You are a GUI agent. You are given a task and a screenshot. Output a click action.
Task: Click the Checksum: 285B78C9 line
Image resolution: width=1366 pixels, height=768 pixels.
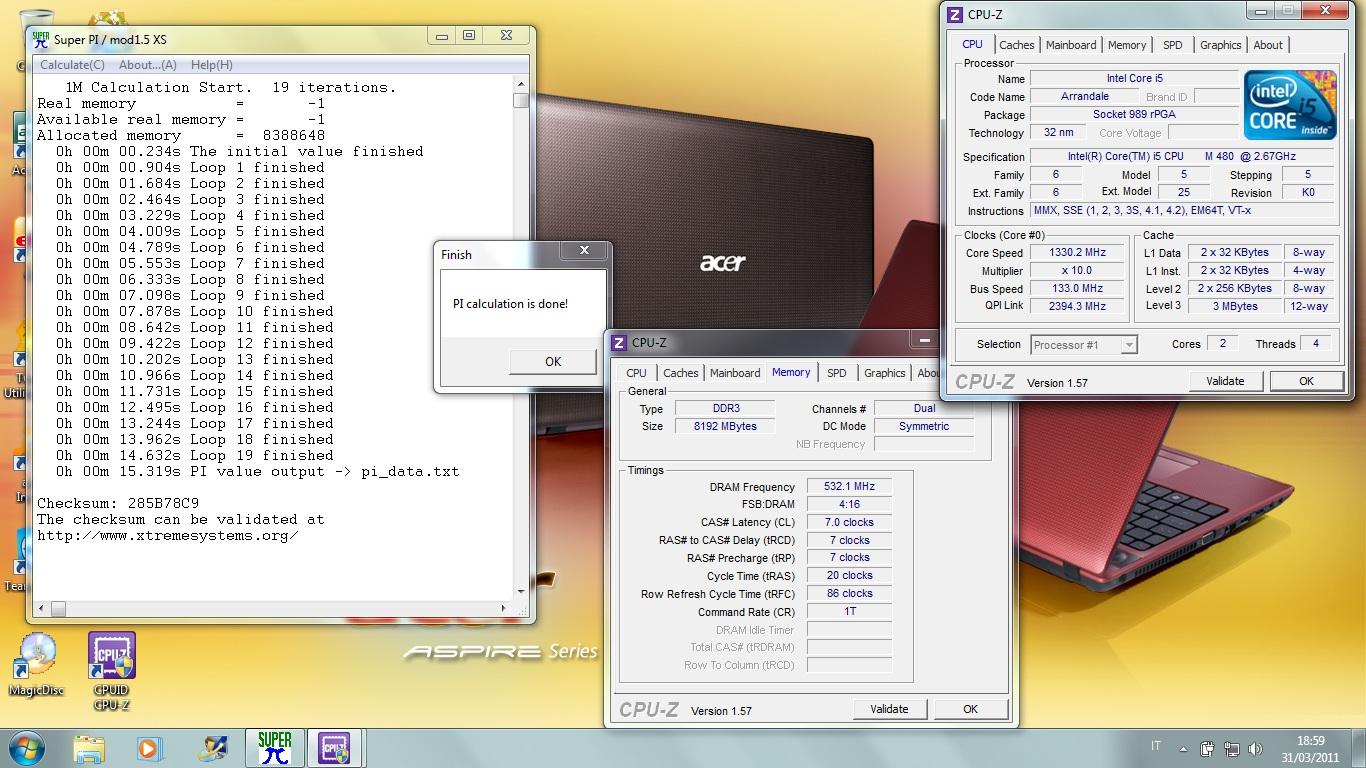point(118,503)
